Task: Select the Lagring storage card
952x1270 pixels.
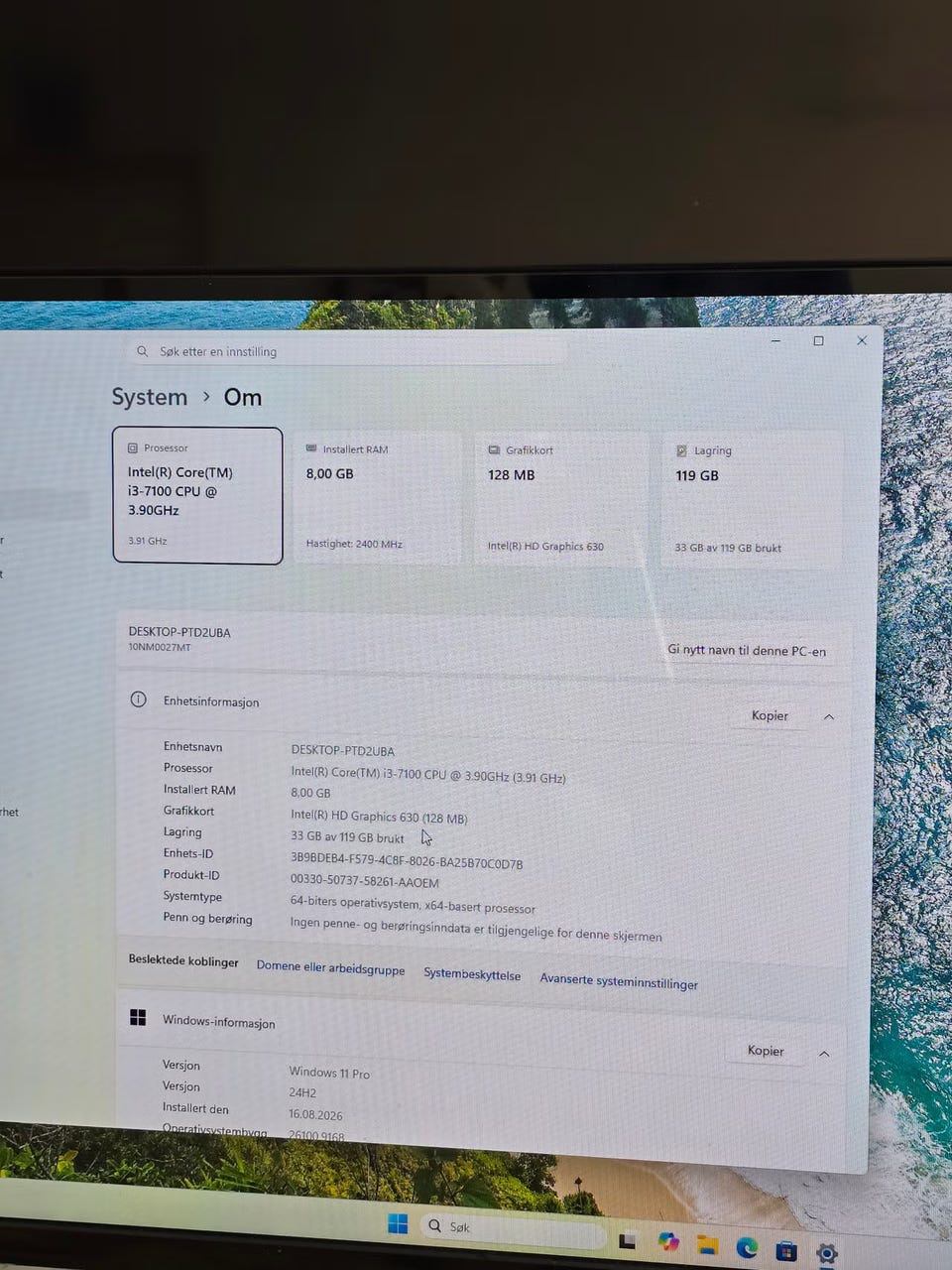Action: [x=753, y=500]
